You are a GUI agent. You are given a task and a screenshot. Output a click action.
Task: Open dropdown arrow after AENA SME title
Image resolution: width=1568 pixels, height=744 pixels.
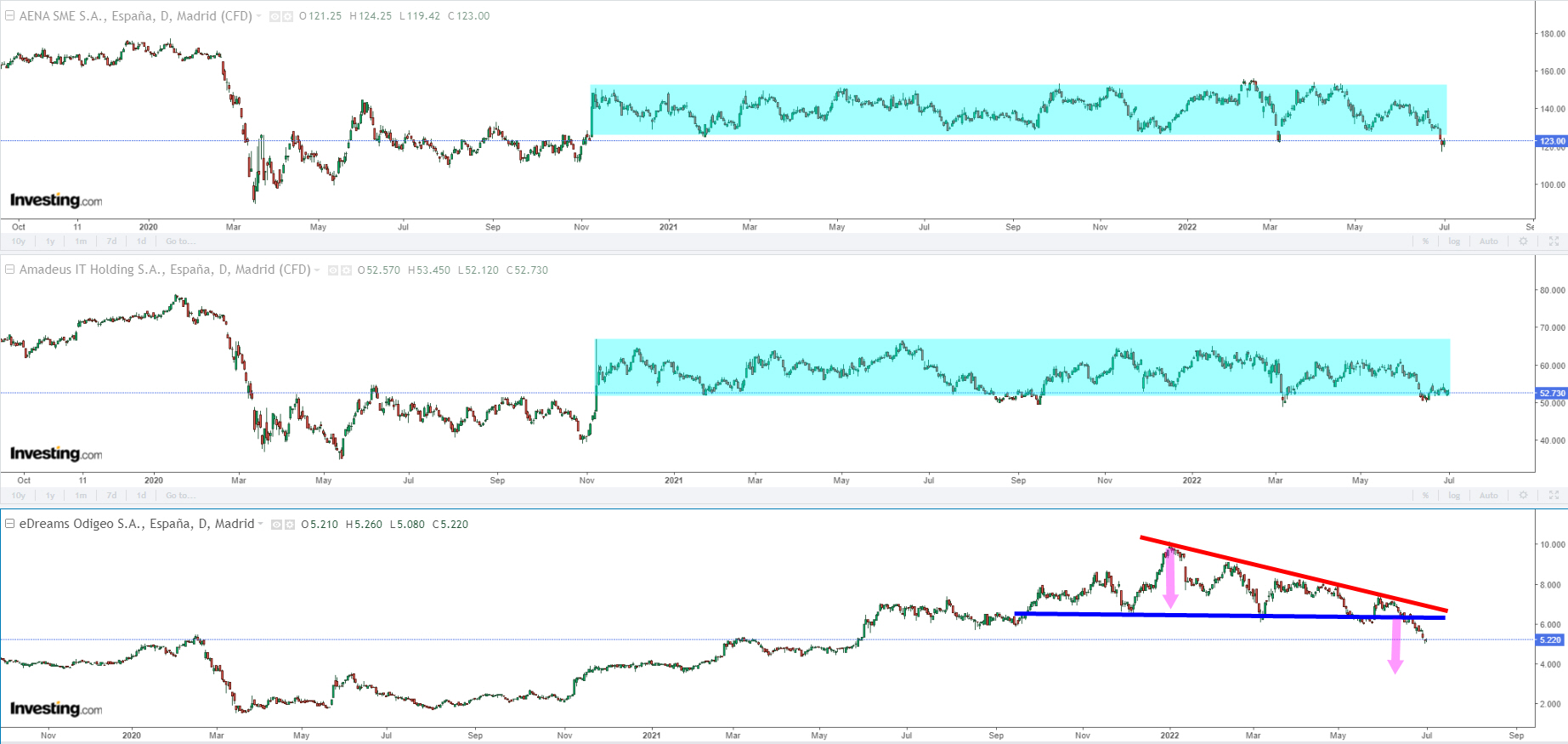click(259, 16)
